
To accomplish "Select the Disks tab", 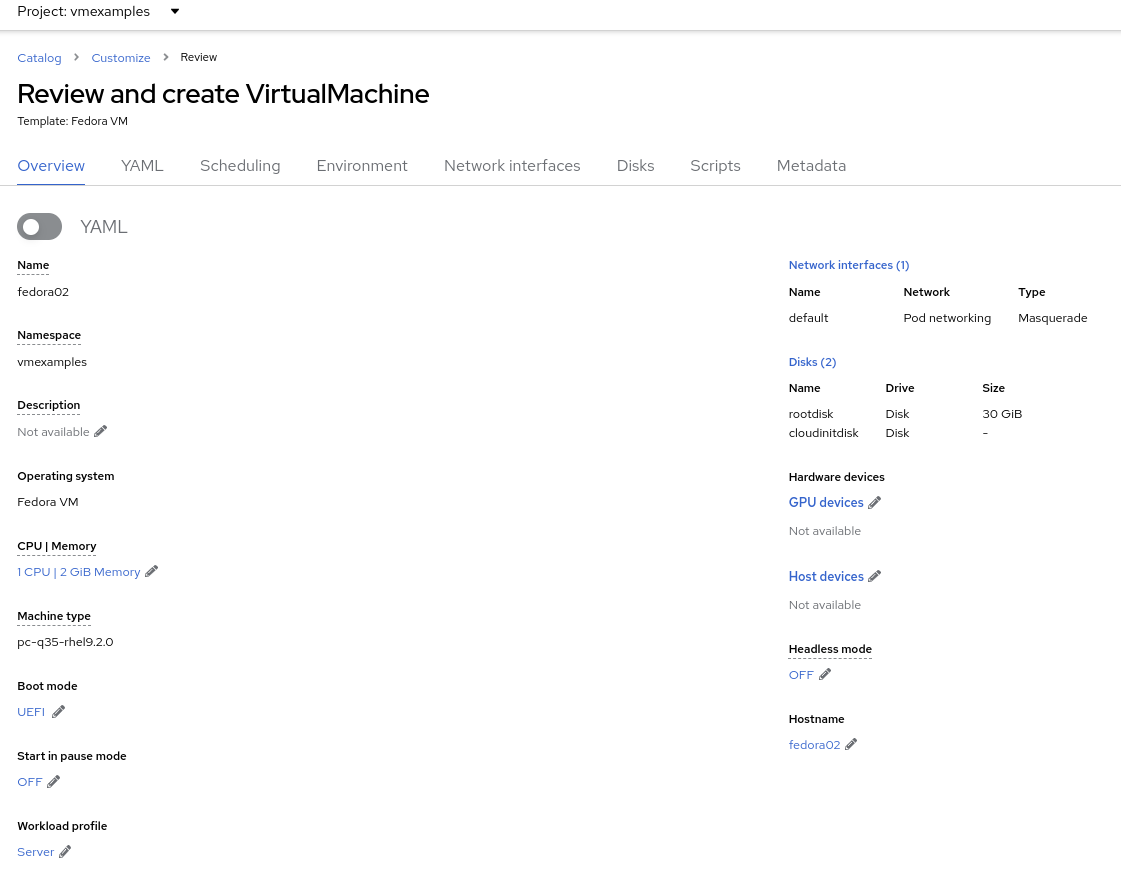I will pos(635,166).
